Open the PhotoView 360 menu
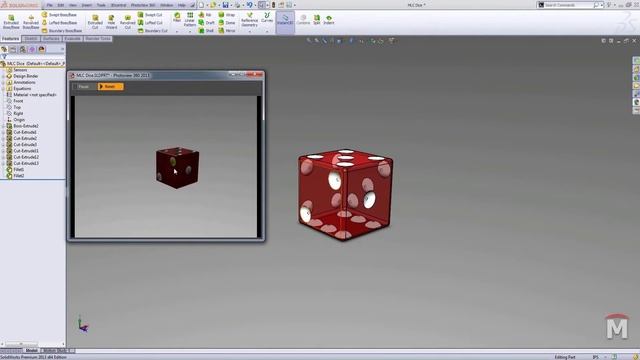The image size is (640, 360). [x=143, y=5]
